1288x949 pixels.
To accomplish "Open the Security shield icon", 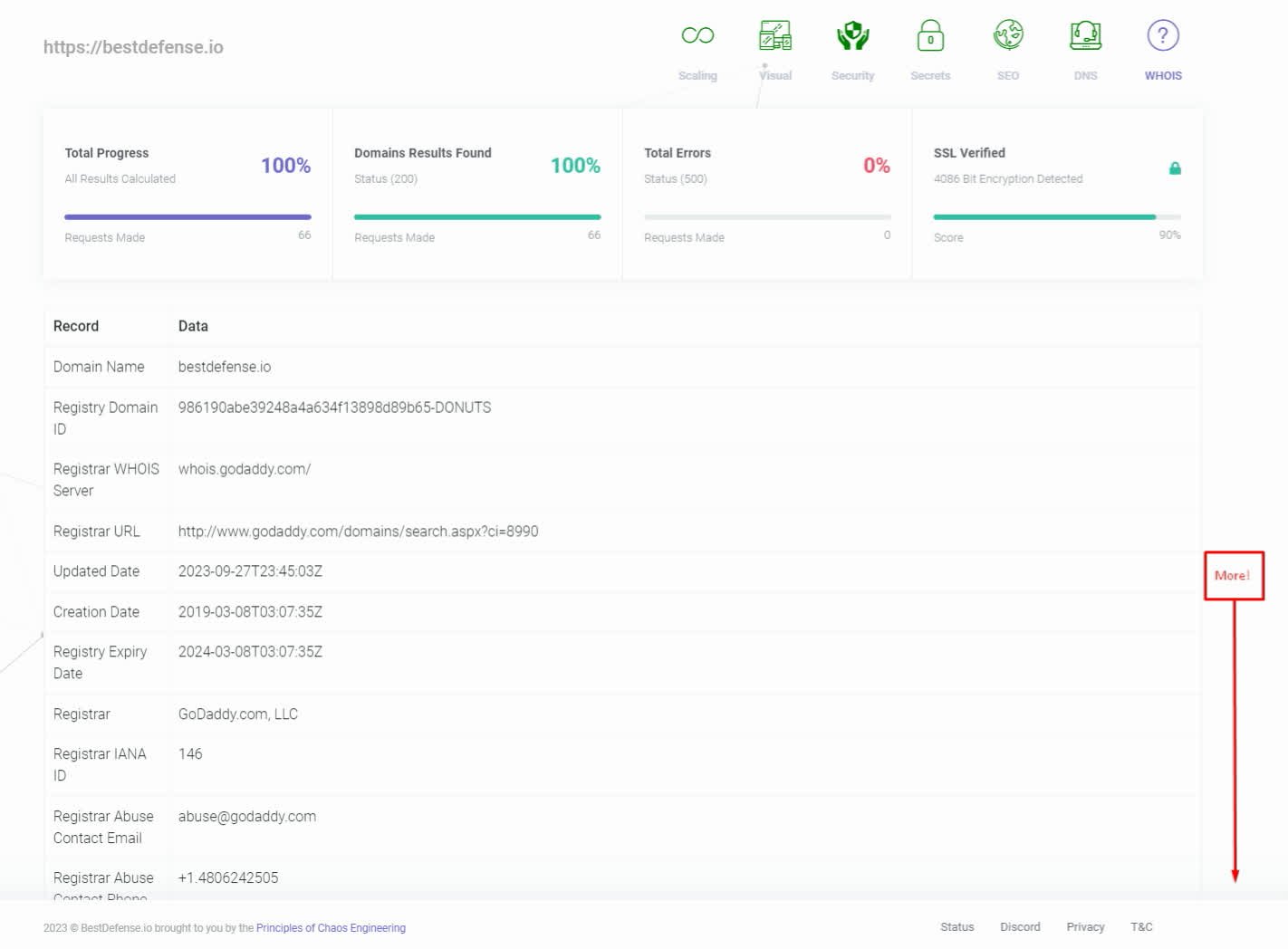I will point(852,35).
